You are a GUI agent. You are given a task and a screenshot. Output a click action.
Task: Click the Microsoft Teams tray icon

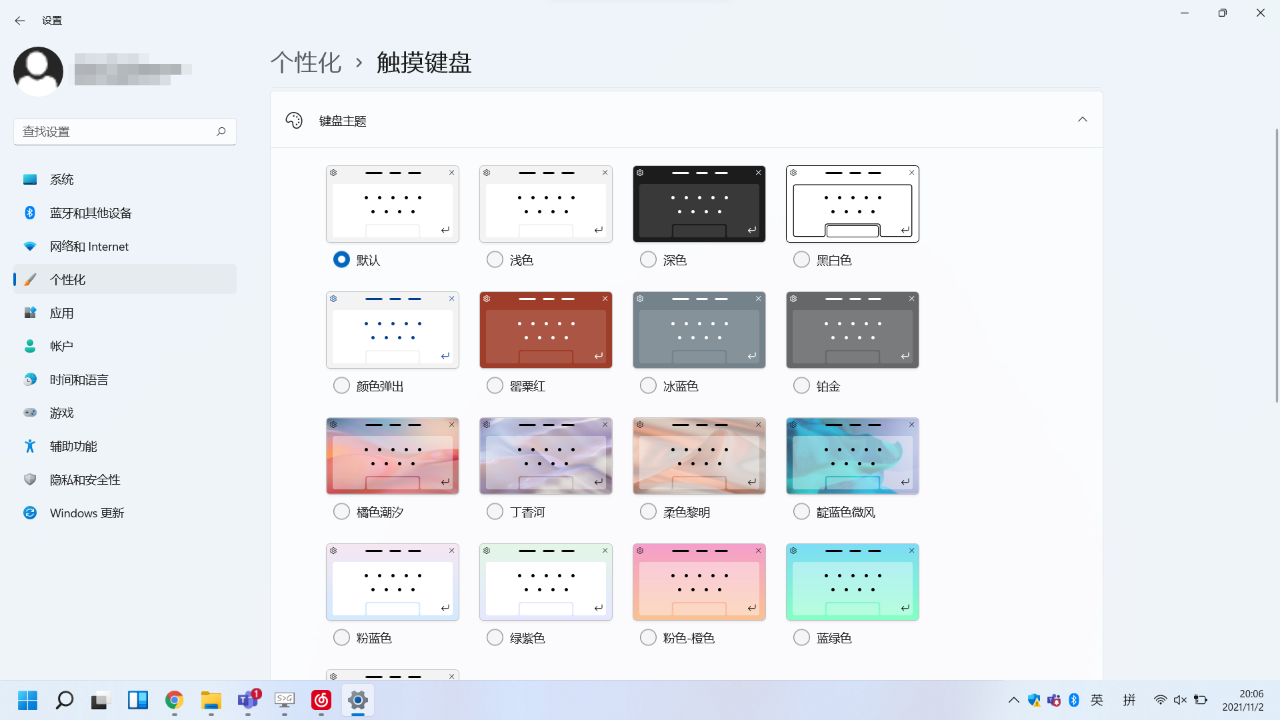tap(1055, 700)
